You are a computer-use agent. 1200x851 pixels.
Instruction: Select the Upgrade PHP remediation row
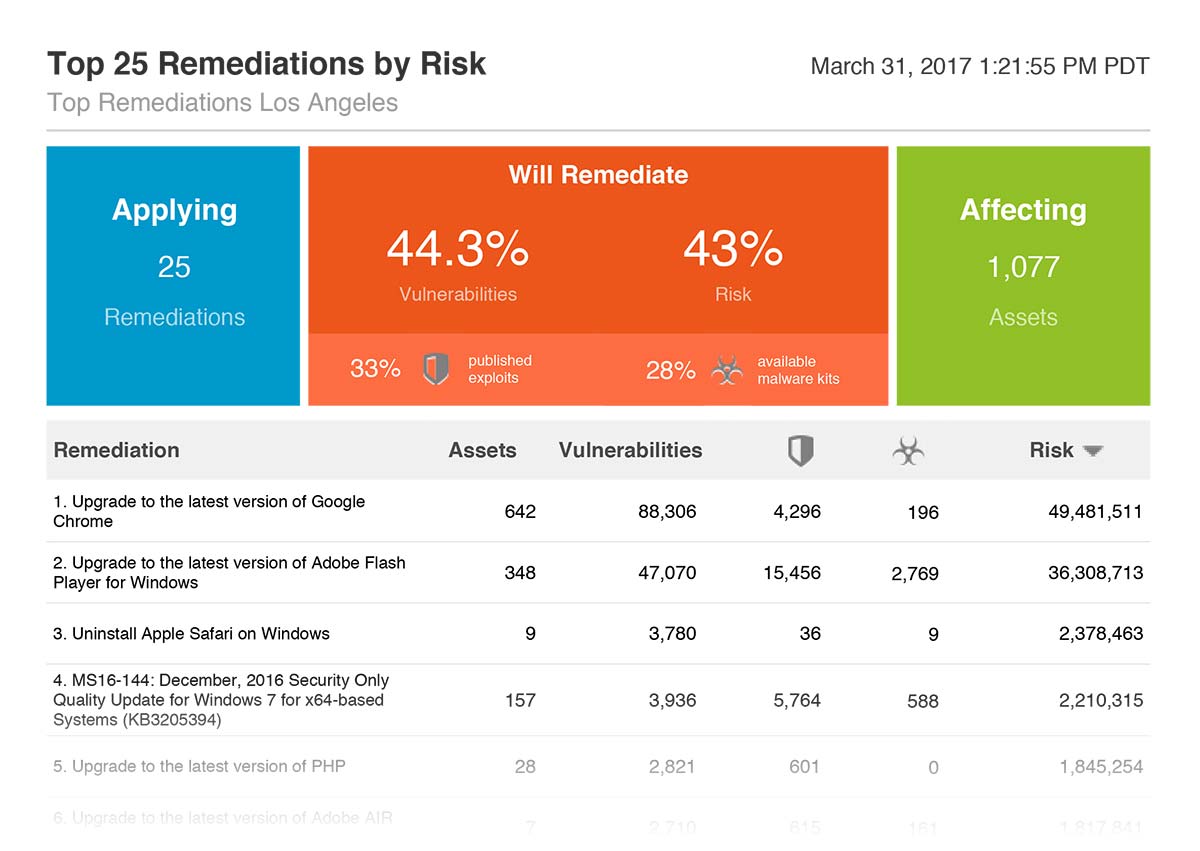(x=199, y=766)
